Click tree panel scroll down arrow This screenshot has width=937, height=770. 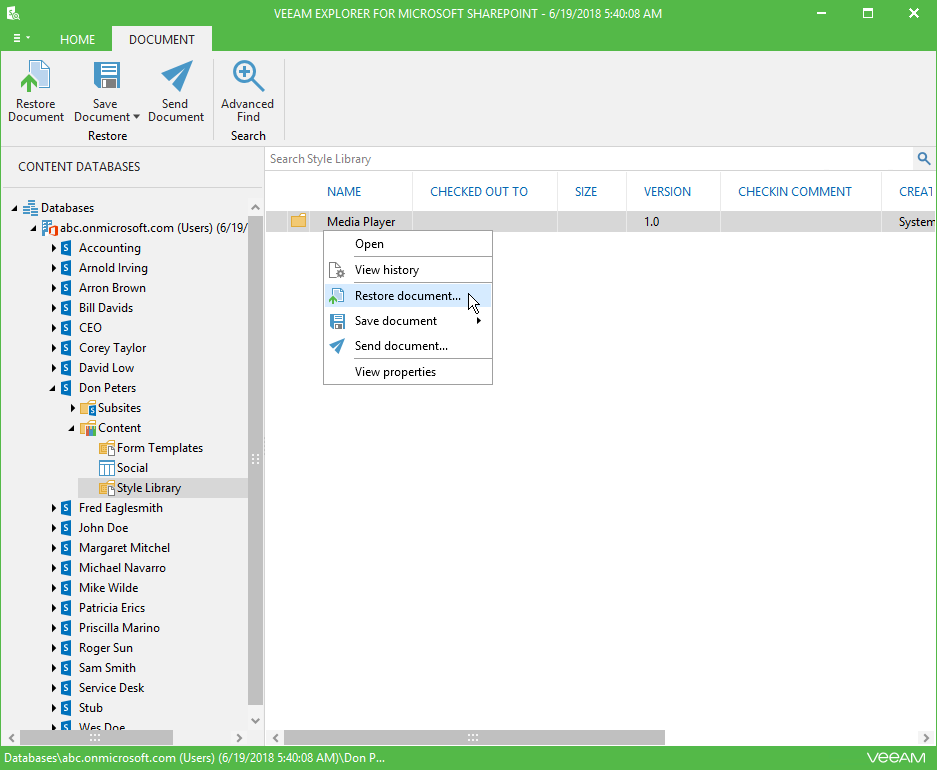click(256, 720)
